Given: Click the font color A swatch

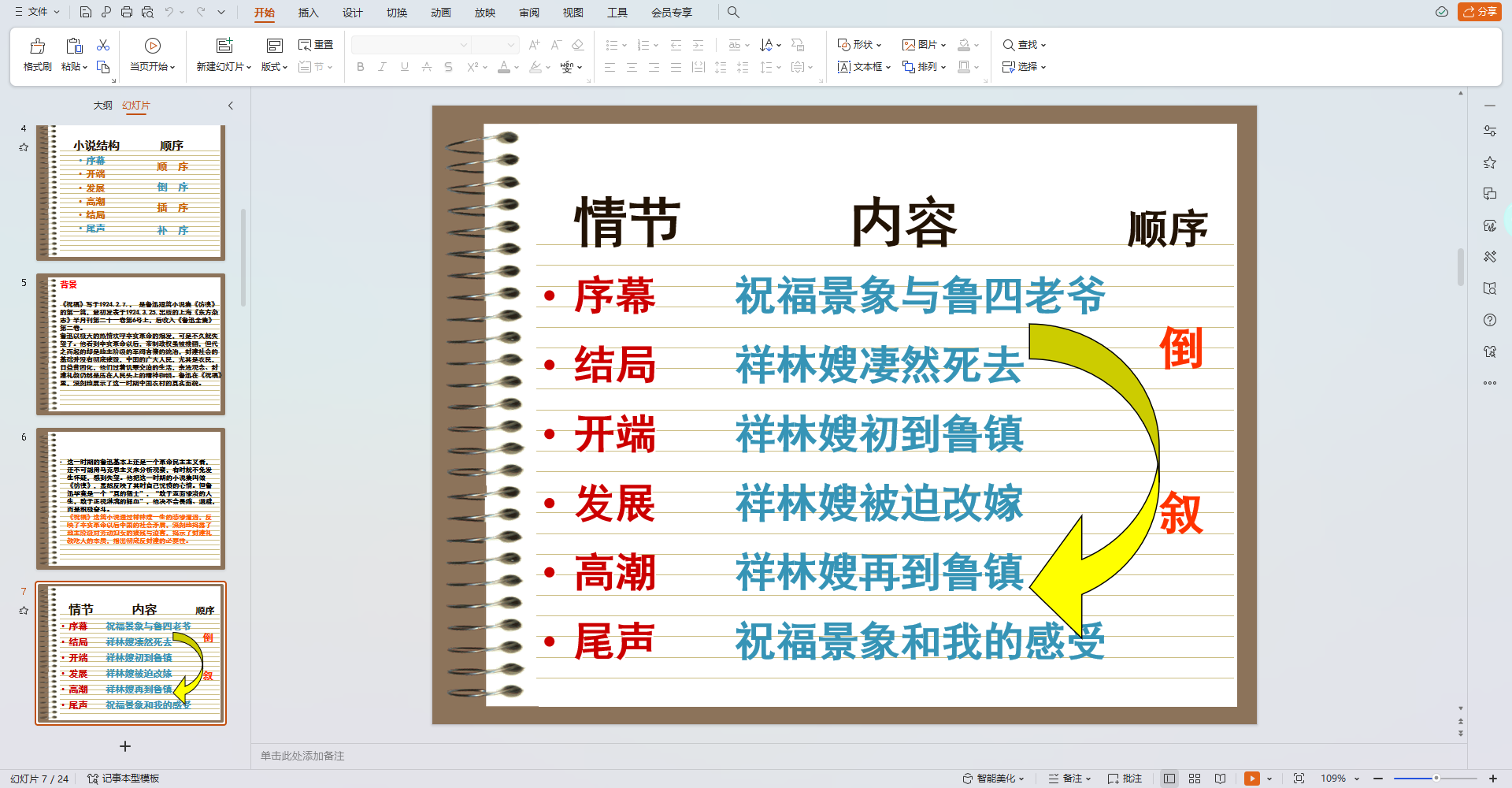Looking at the screenshot, I should (x=504, y=67).
